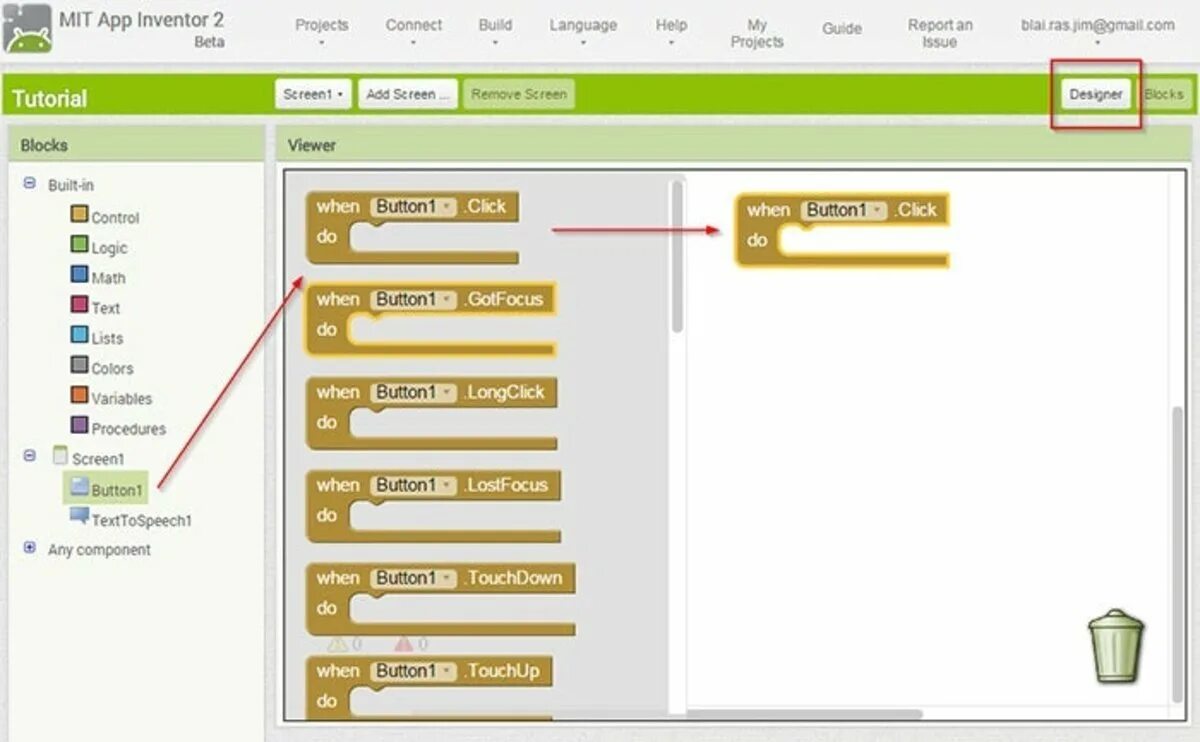Open the Guide link
The height and width of the screenshot is (742, 1200).
(842, 28)
